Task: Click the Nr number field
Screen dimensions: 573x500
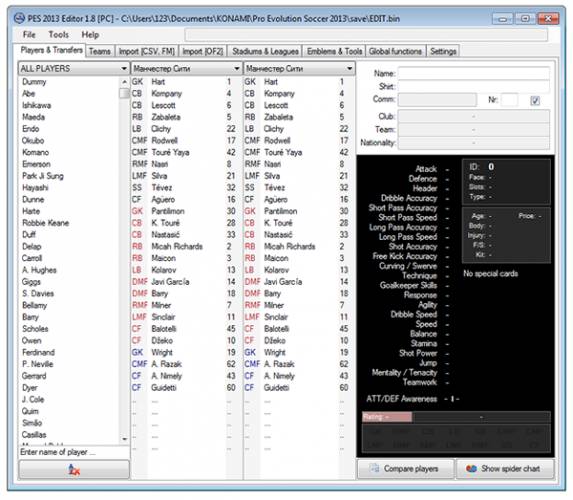Action: (x=509, y=100)
